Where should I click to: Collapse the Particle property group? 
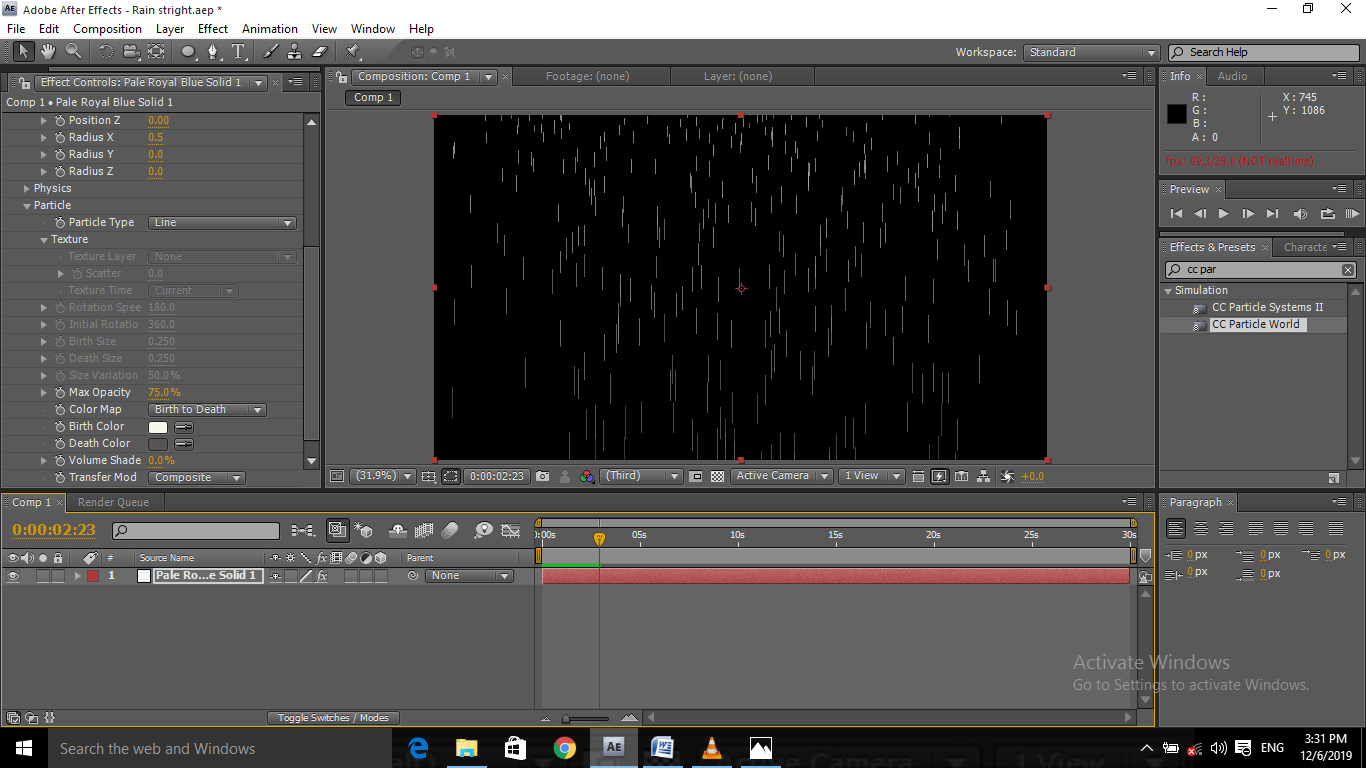[27, 206]
